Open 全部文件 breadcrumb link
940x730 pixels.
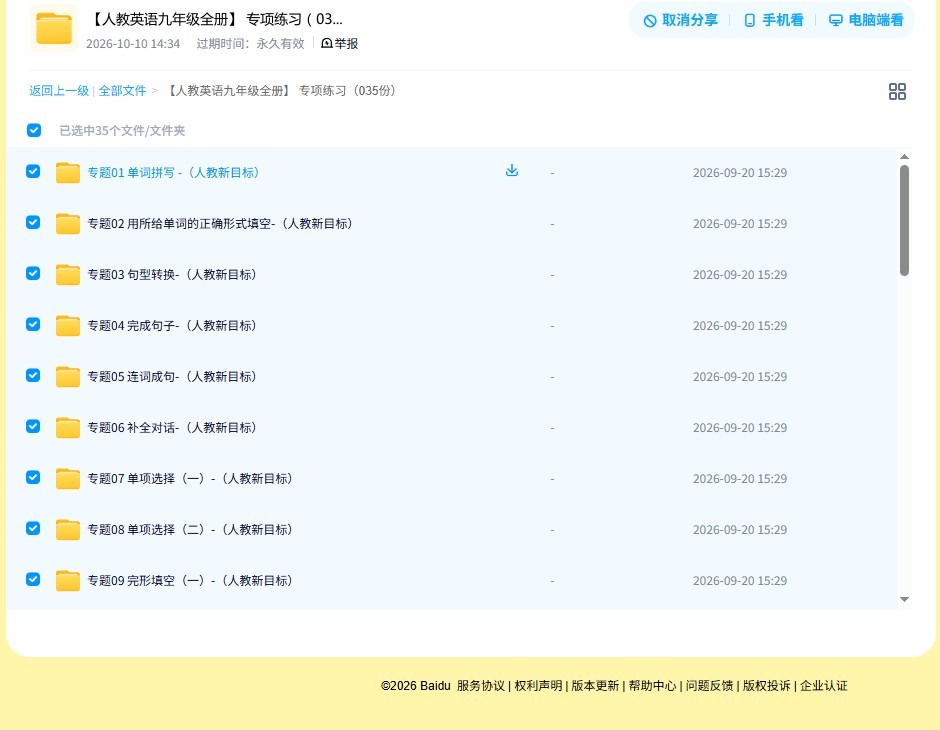(x=122, y=91)
